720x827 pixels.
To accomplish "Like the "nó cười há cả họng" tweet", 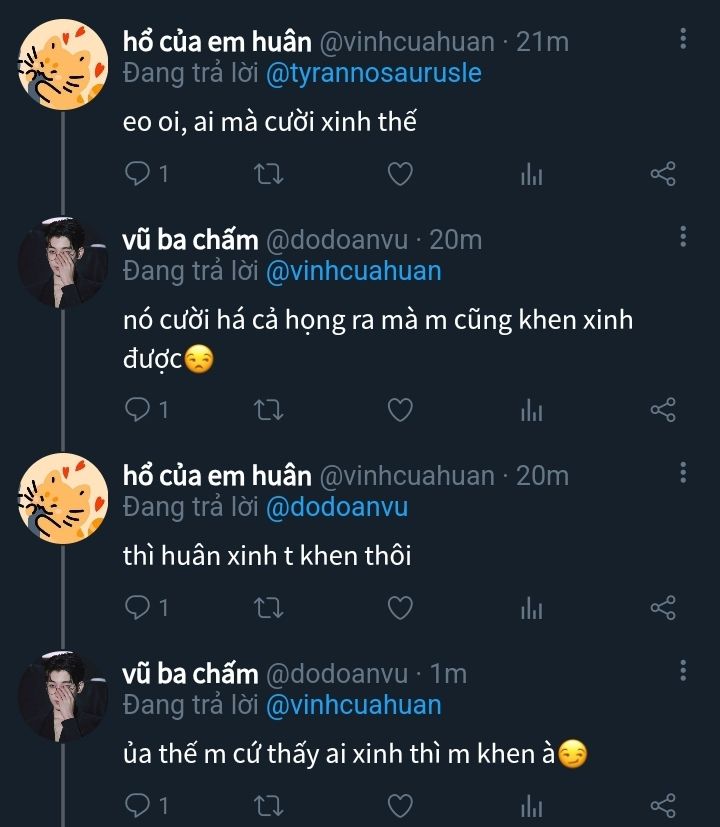I will click(400, 410).
